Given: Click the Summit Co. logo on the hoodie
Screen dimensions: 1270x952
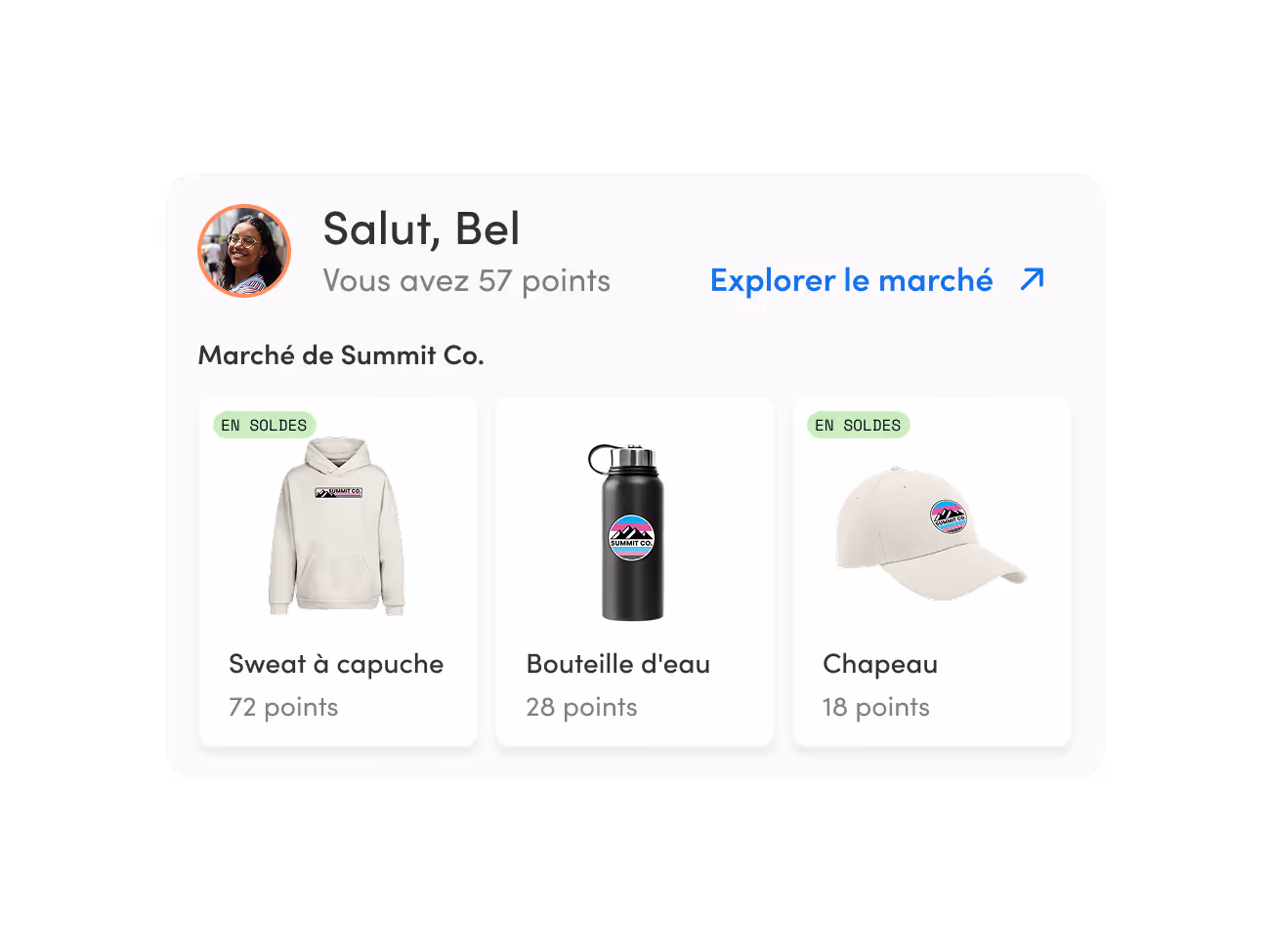Looking at the screenshot, I should (339, 492).
